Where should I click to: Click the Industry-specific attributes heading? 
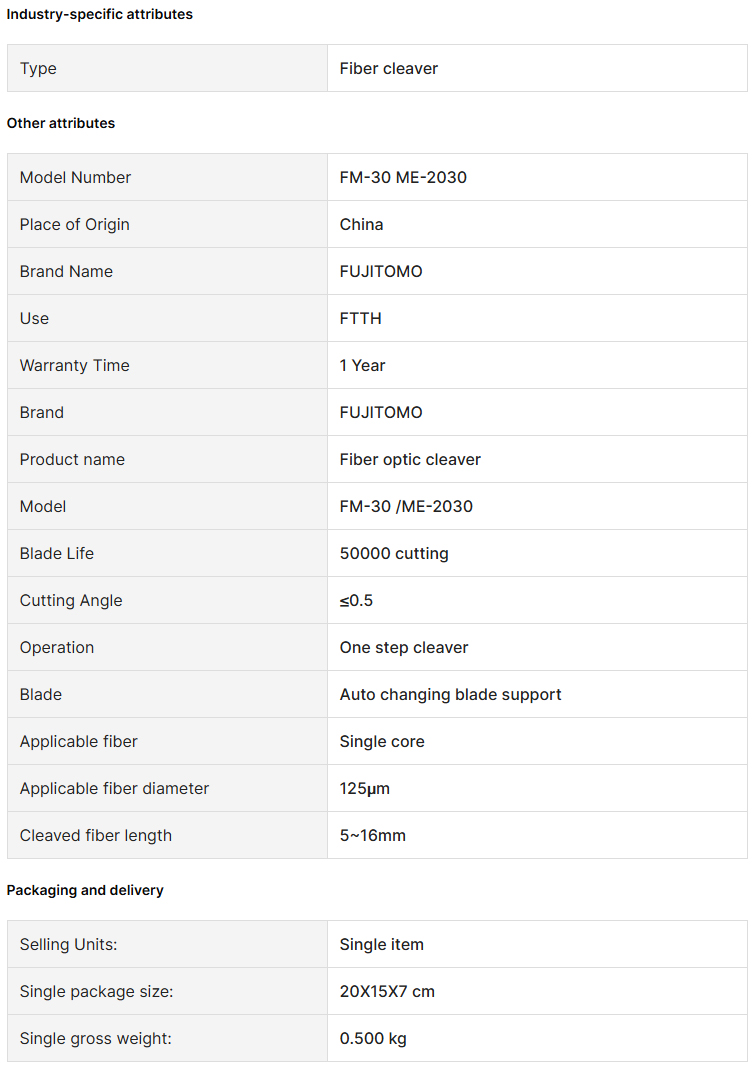[x=100, y=14]
